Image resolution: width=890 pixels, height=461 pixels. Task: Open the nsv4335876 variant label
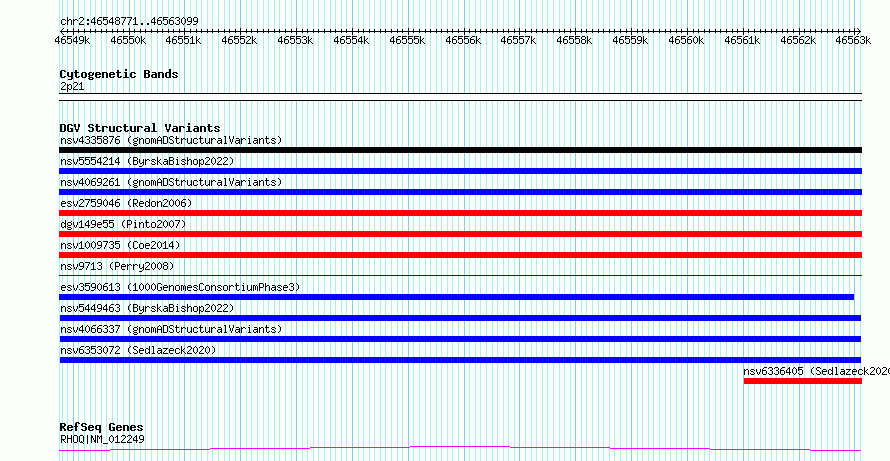tap(171, 140)
